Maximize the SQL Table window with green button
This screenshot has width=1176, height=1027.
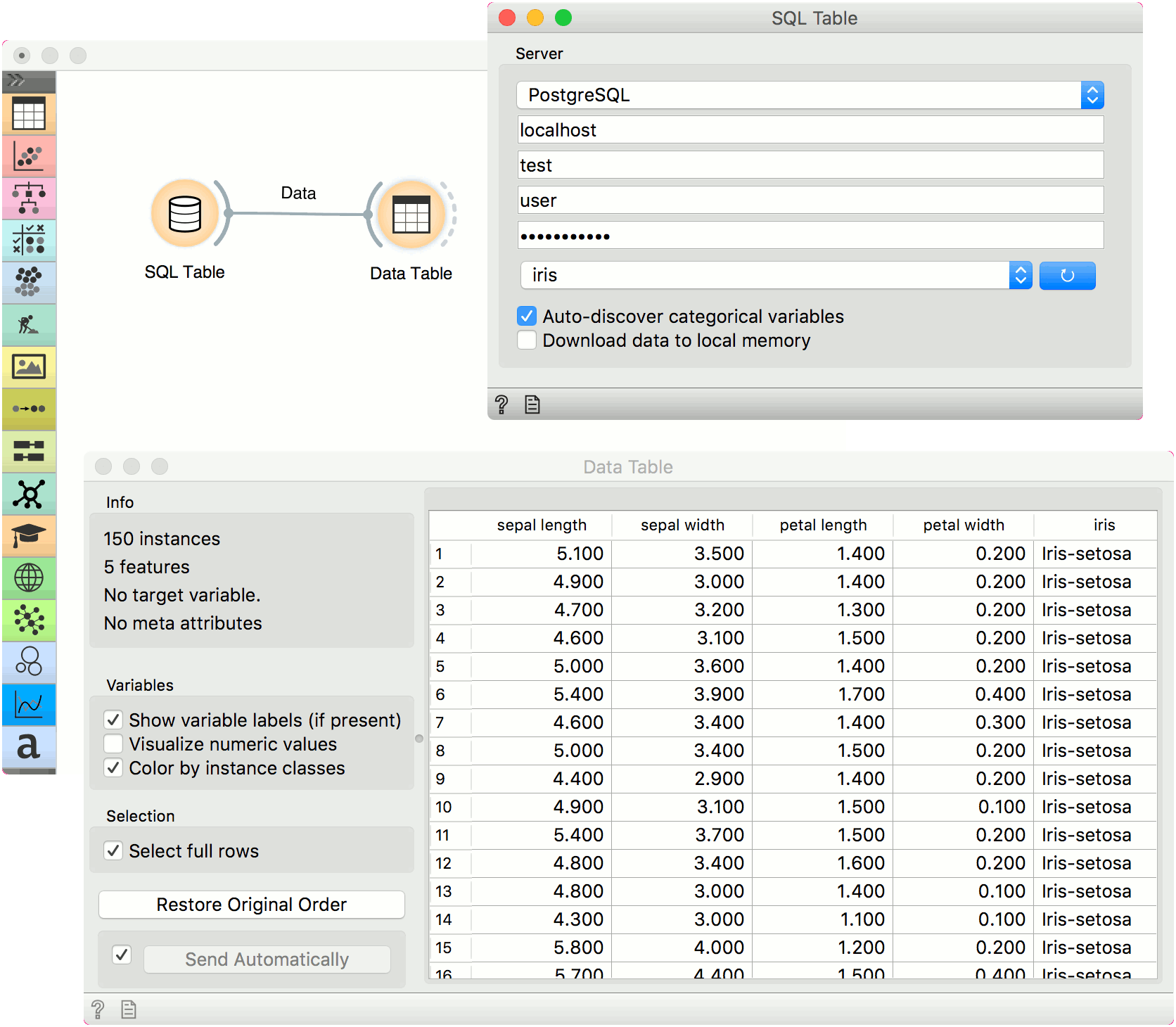point(563,18)
